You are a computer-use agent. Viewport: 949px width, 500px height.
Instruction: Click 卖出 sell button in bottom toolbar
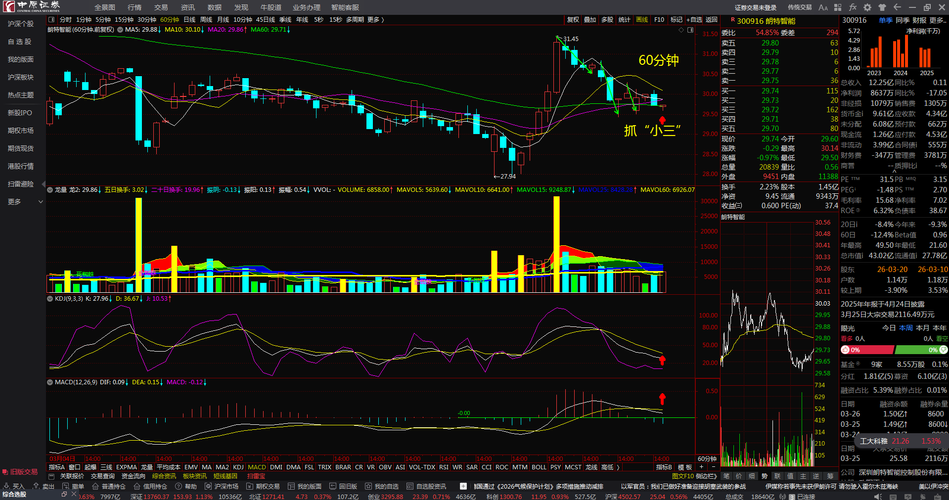(x=44, y=486)
